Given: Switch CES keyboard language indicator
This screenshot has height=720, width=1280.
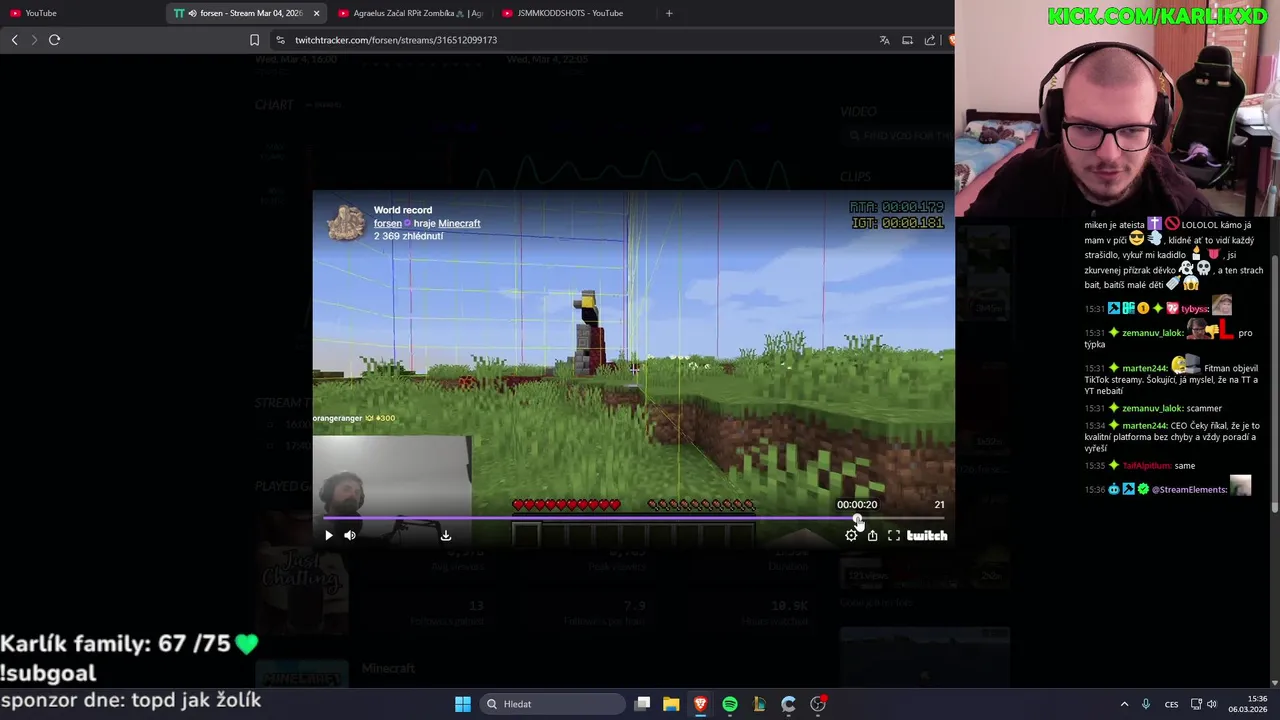Looking at the screenshot, I should [x=1171, y=704].
